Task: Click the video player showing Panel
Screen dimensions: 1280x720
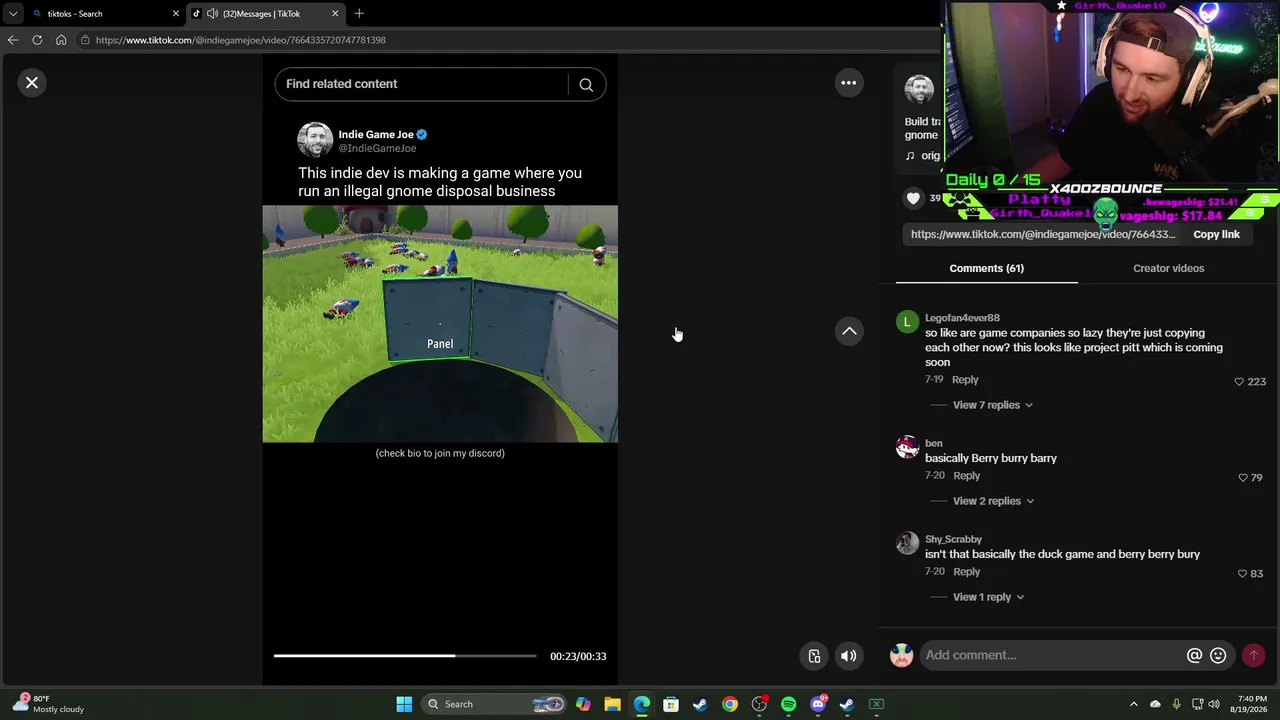Action: click(440, 324)
